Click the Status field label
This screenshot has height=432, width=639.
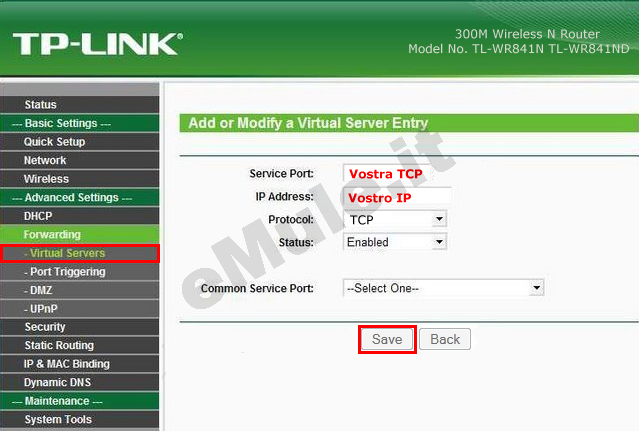(x=296, y=242)
